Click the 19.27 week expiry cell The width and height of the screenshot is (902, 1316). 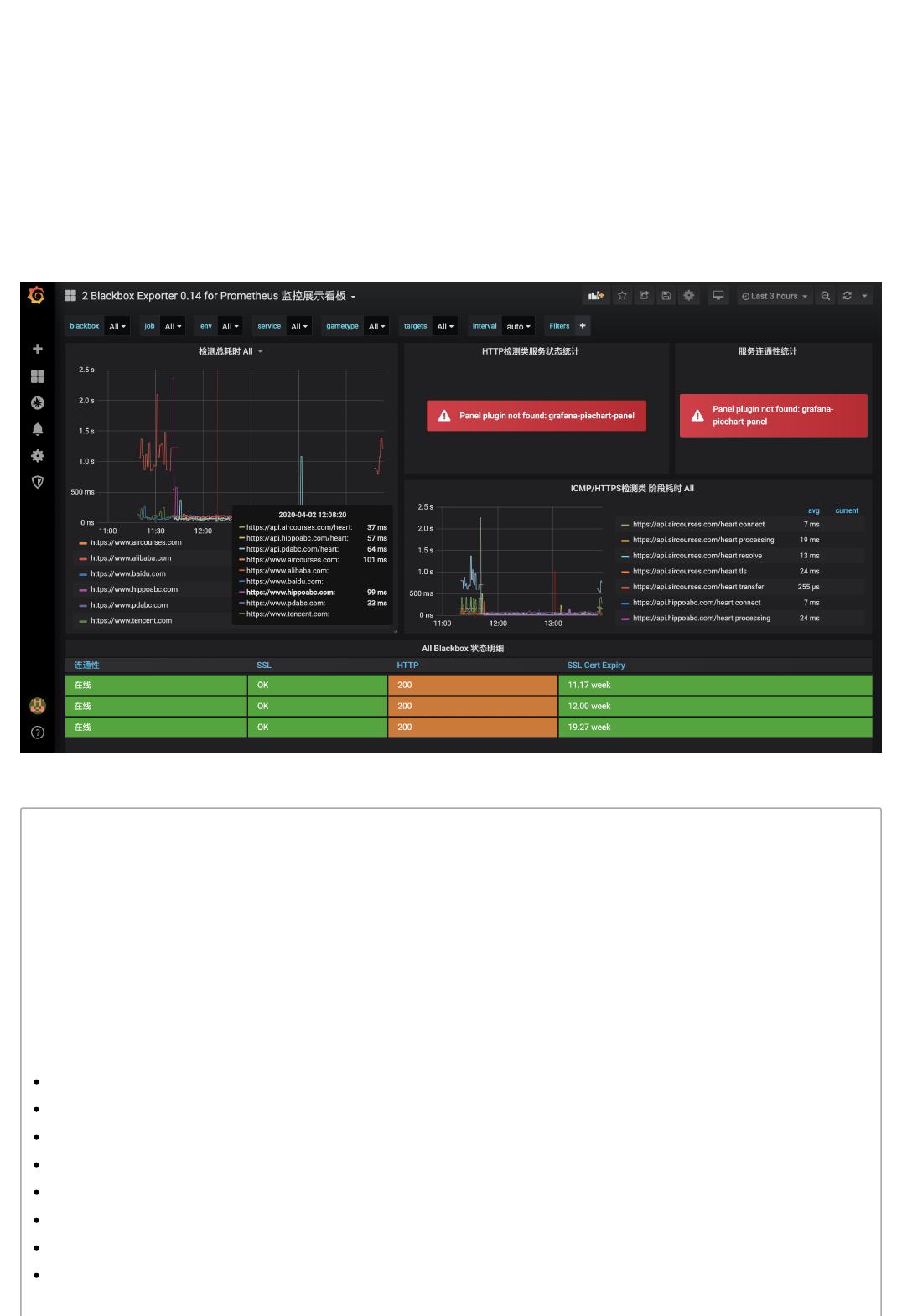pyautogui.click(x=715, y=728)
